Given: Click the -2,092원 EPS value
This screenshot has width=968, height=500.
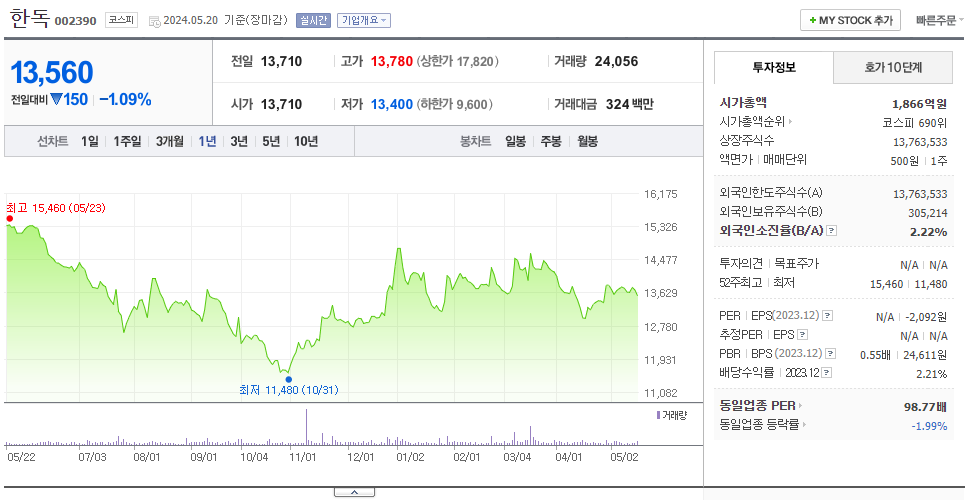Looking at the screenshot, I should (x=926, y=317).
